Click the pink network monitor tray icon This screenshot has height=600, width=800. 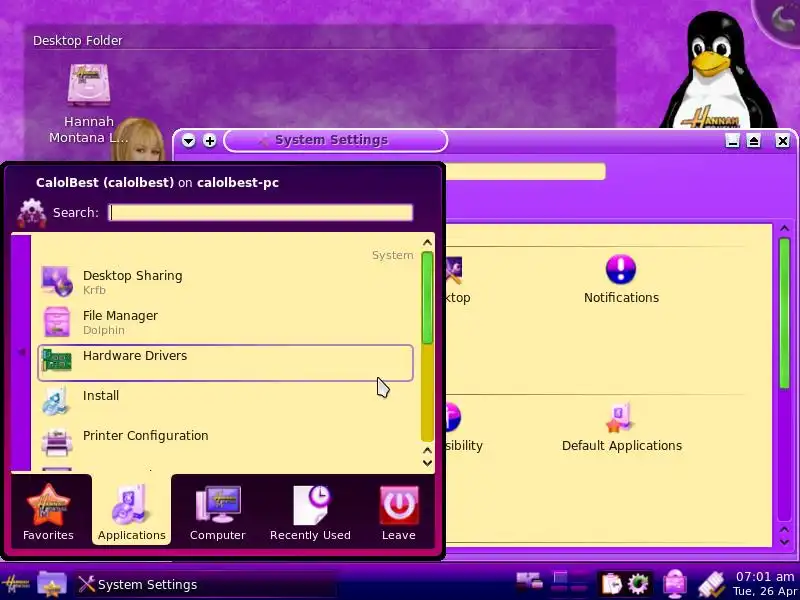674,584
